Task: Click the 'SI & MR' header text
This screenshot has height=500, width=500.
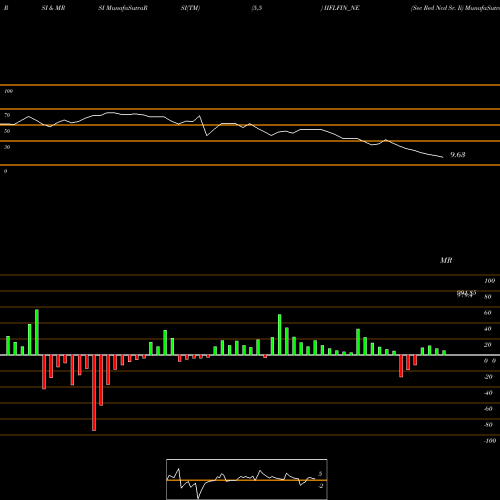Action: coord(53,8)
